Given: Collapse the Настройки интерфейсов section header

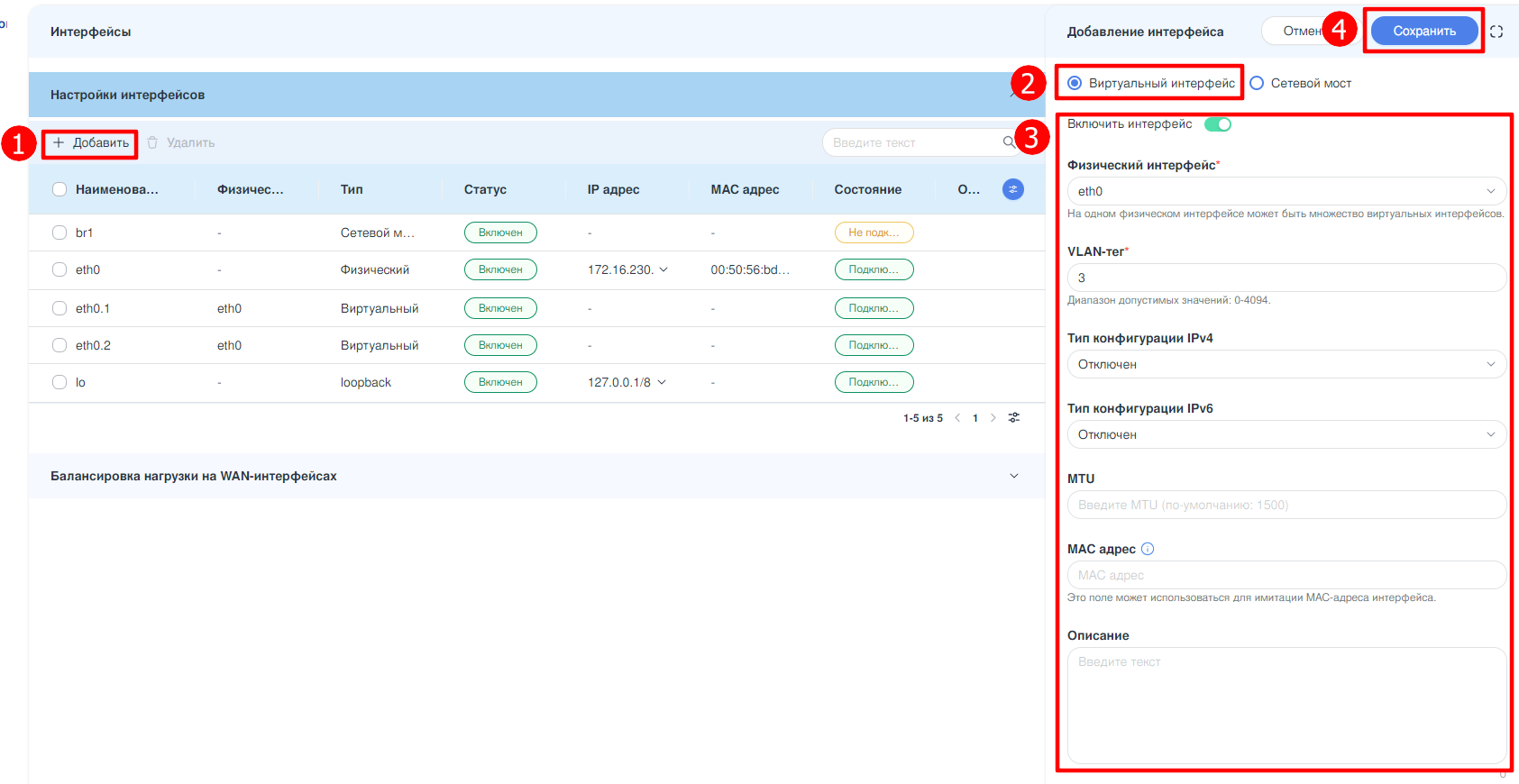Looking at the screenshot, I should [x=536, y=95].
